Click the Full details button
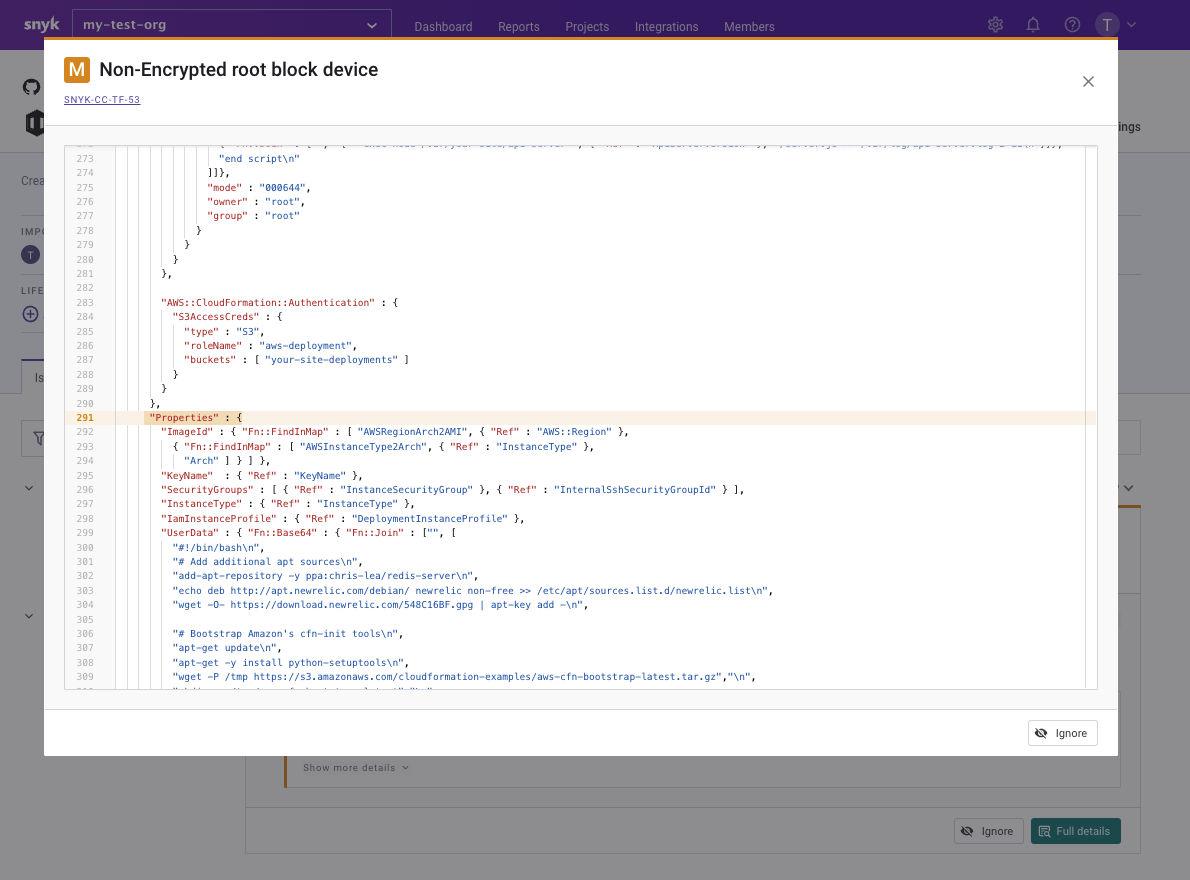This screenshot has height=880, width=1190. point(1076,831)
